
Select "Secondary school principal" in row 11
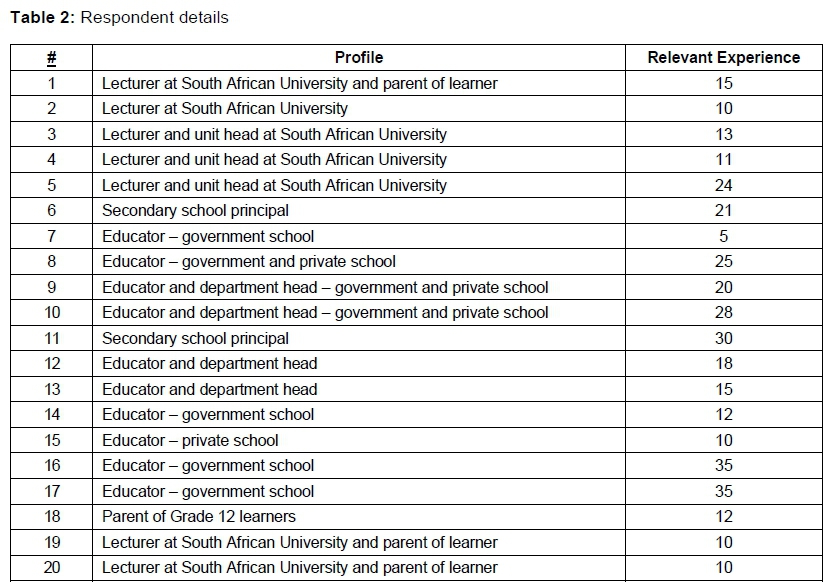point(195,338)
